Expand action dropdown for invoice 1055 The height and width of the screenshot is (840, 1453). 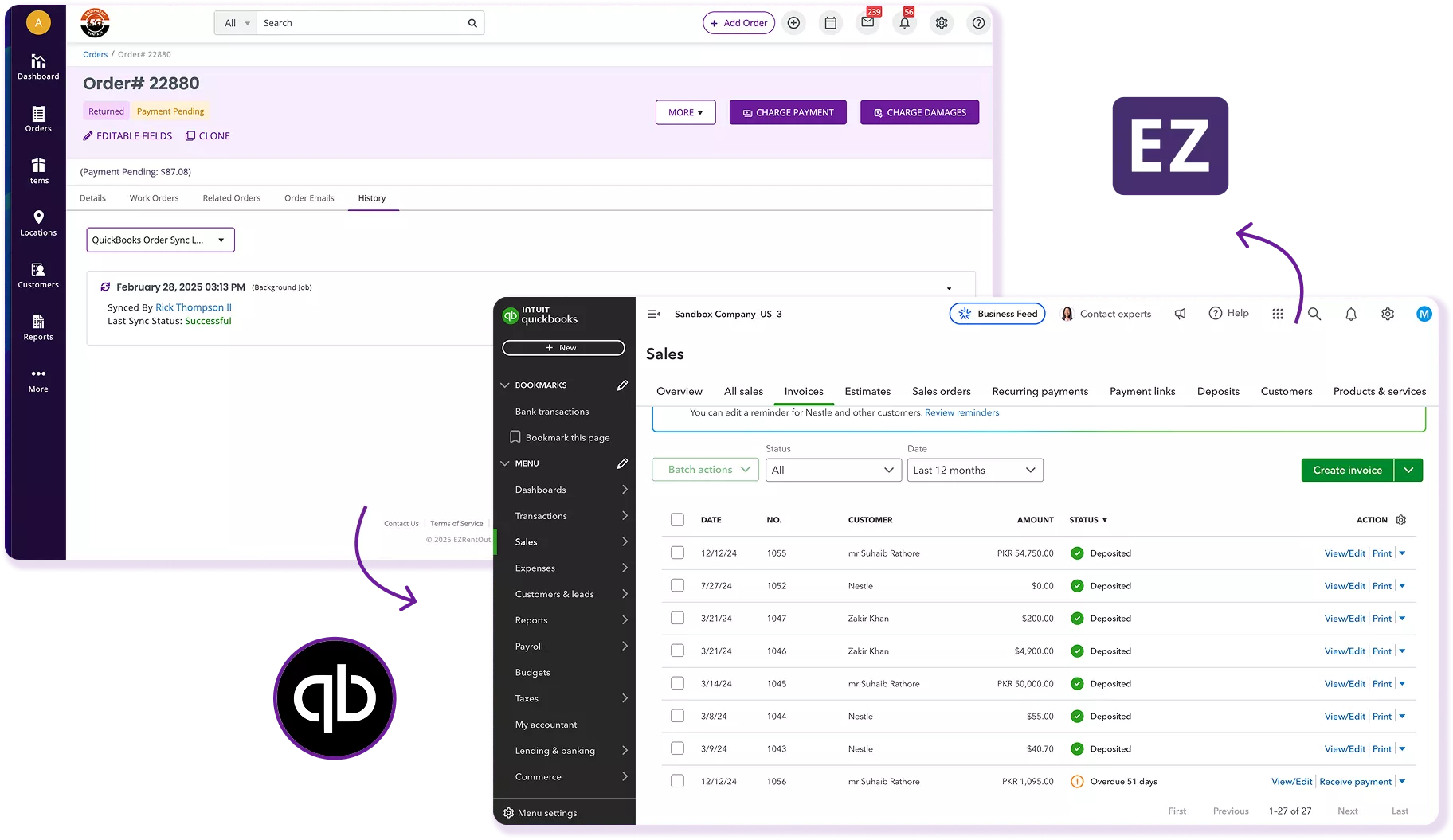(x=1402, y=553)
